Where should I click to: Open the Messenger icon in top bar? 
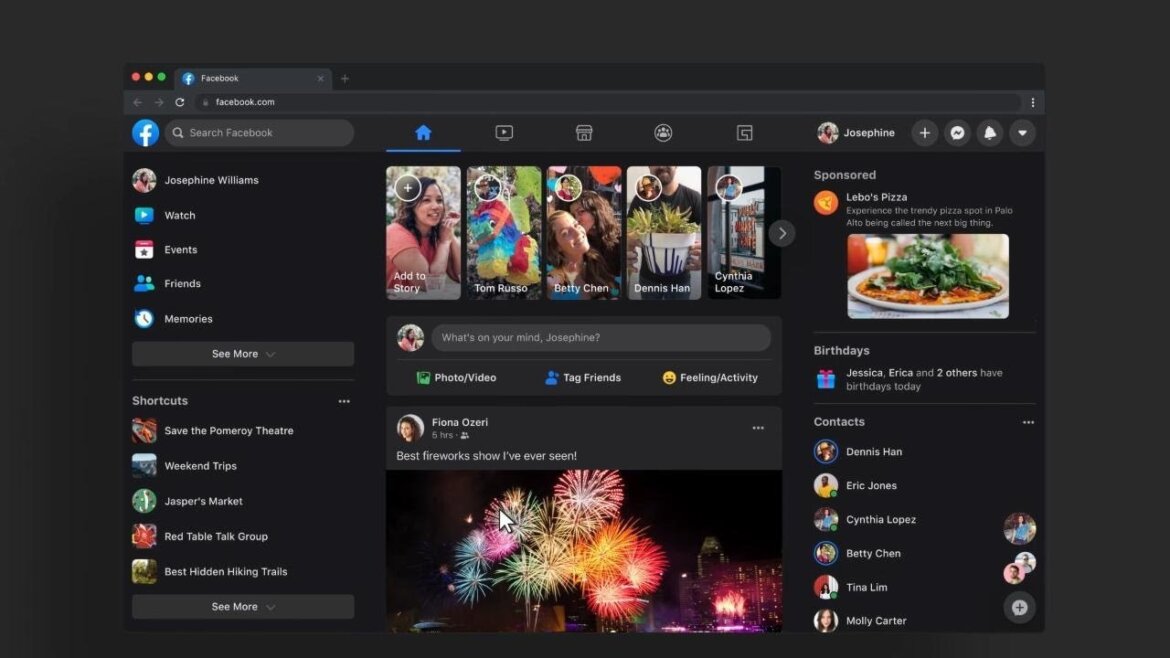(x=957, y=133)
